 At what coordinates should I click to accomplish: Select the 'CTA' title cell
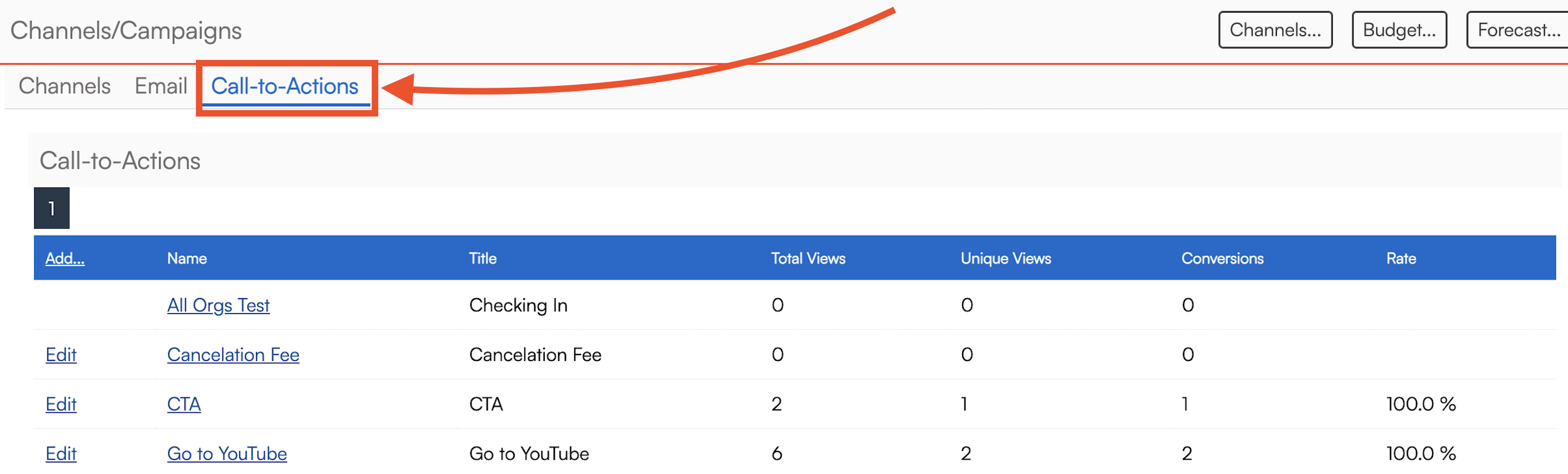(x=486, y=404)
